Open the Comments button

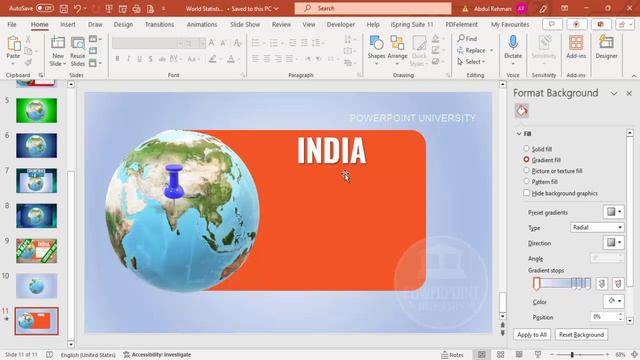click(552, 24)
